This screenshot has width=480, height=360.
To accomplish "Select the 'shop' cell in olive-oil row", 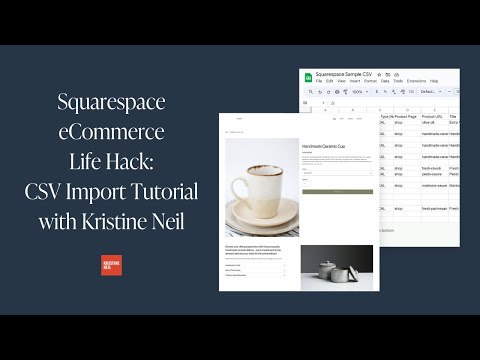I will point(407,123).
